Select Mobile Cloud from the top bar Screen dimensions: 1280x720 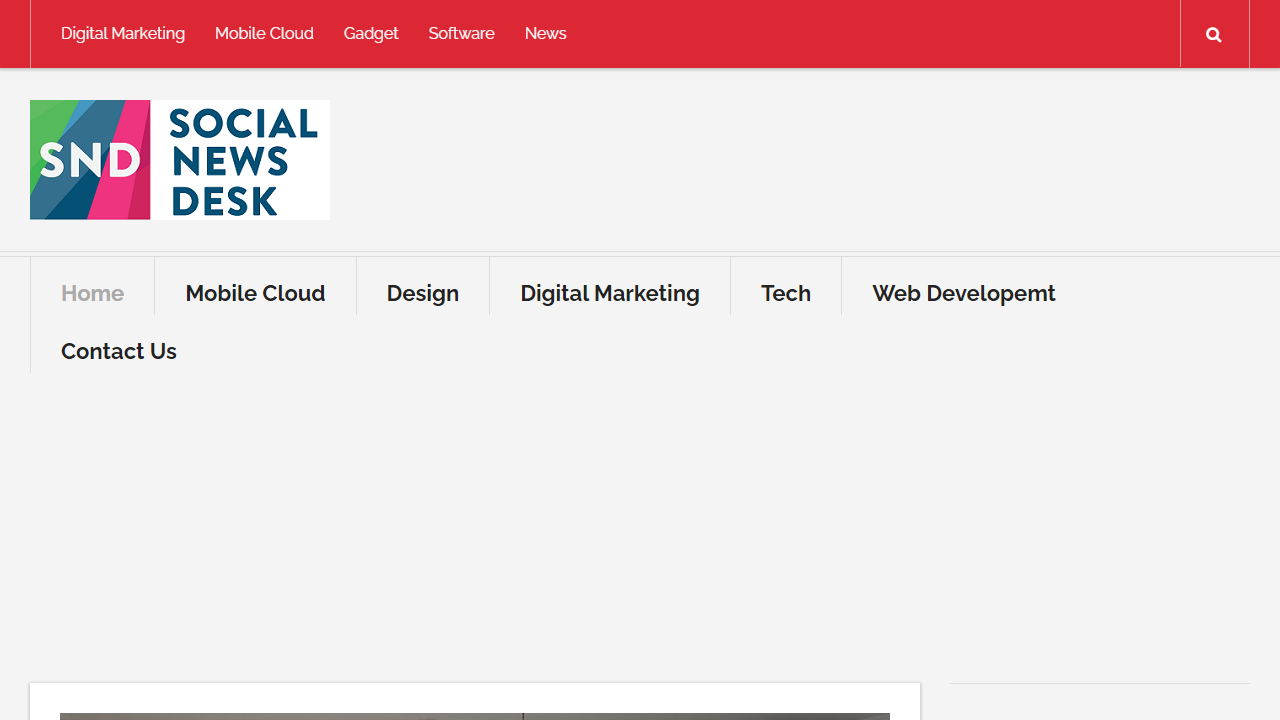point(264,33)
